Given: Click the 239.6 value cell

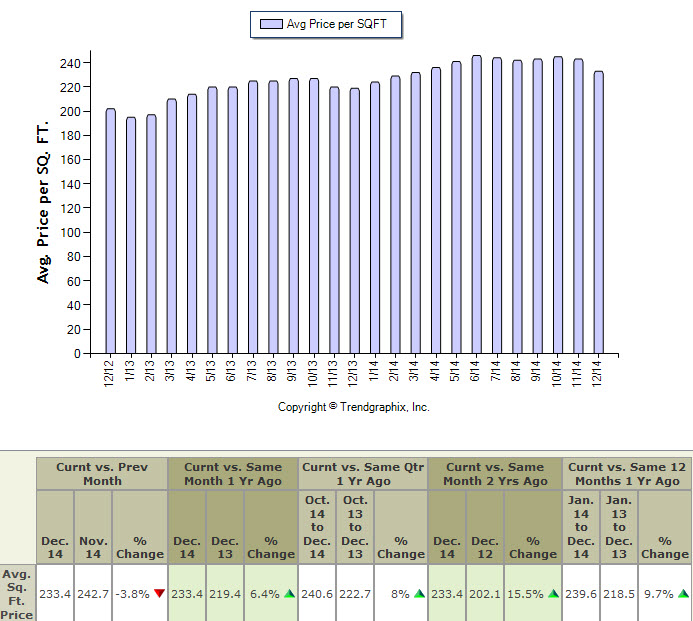Looking at the screenshot, I should pyautogui.click(x=581, y=594).
